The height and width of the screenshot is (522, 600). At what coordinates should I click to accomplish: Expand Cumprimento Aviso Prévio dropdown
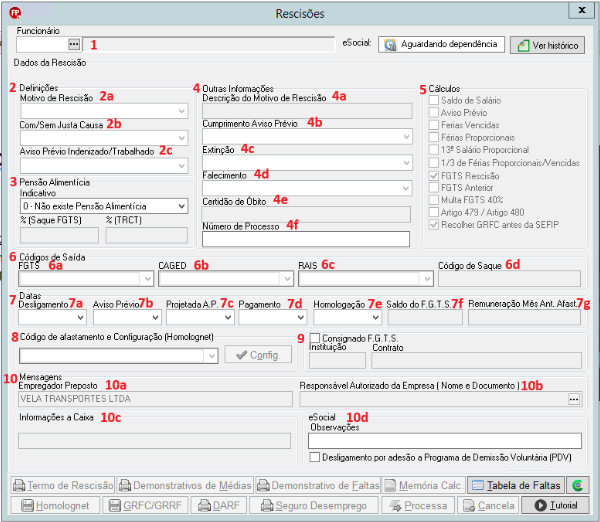click(406, 137)
